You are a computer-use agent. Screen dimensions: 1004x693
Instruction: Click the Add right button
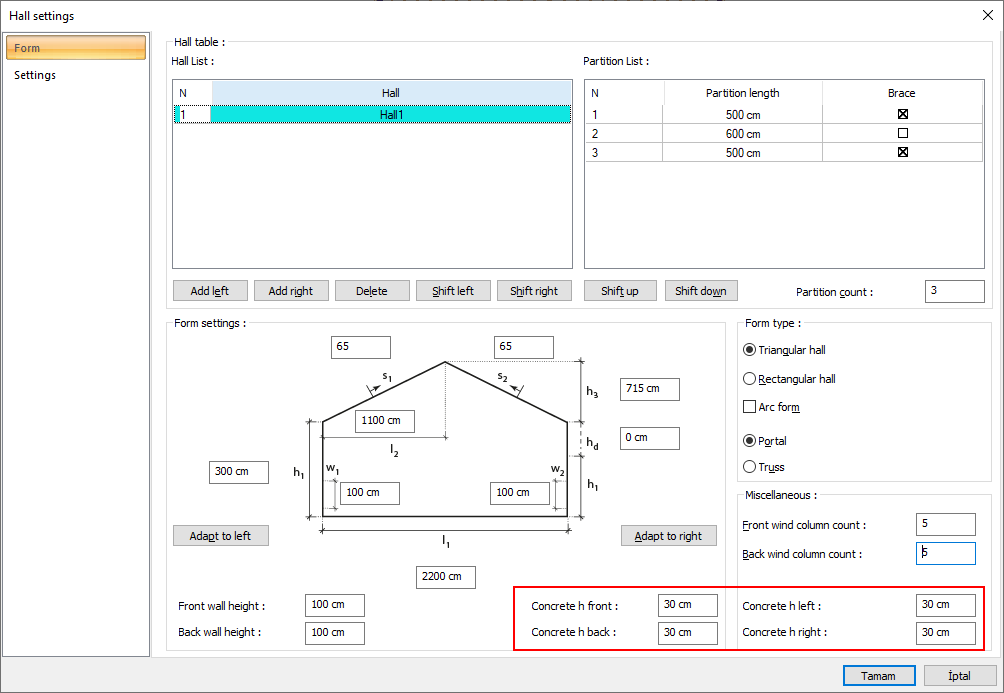291,291
